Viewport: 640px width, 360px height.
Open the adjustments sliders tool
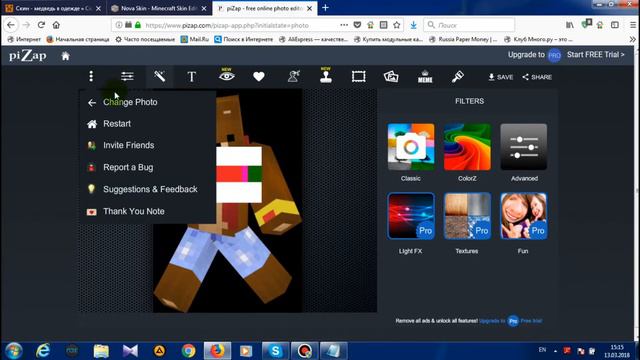tap(127, 76)
